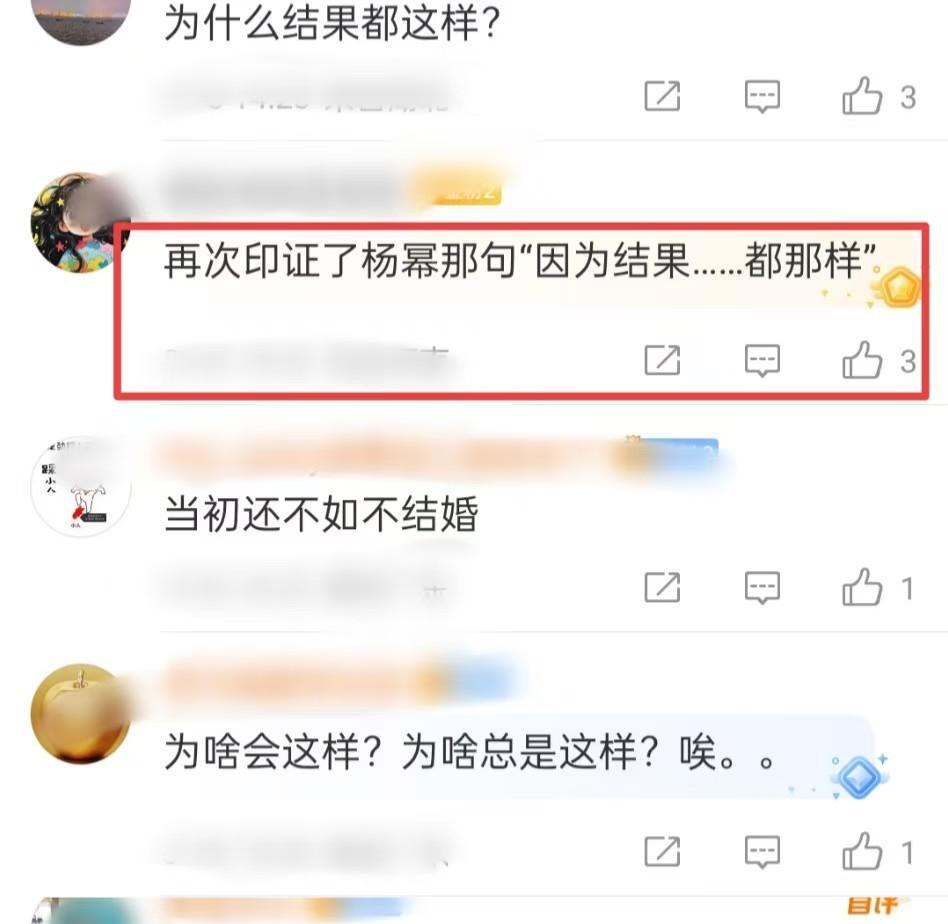View the profile with the white cartoon avatar

[81, 486]
